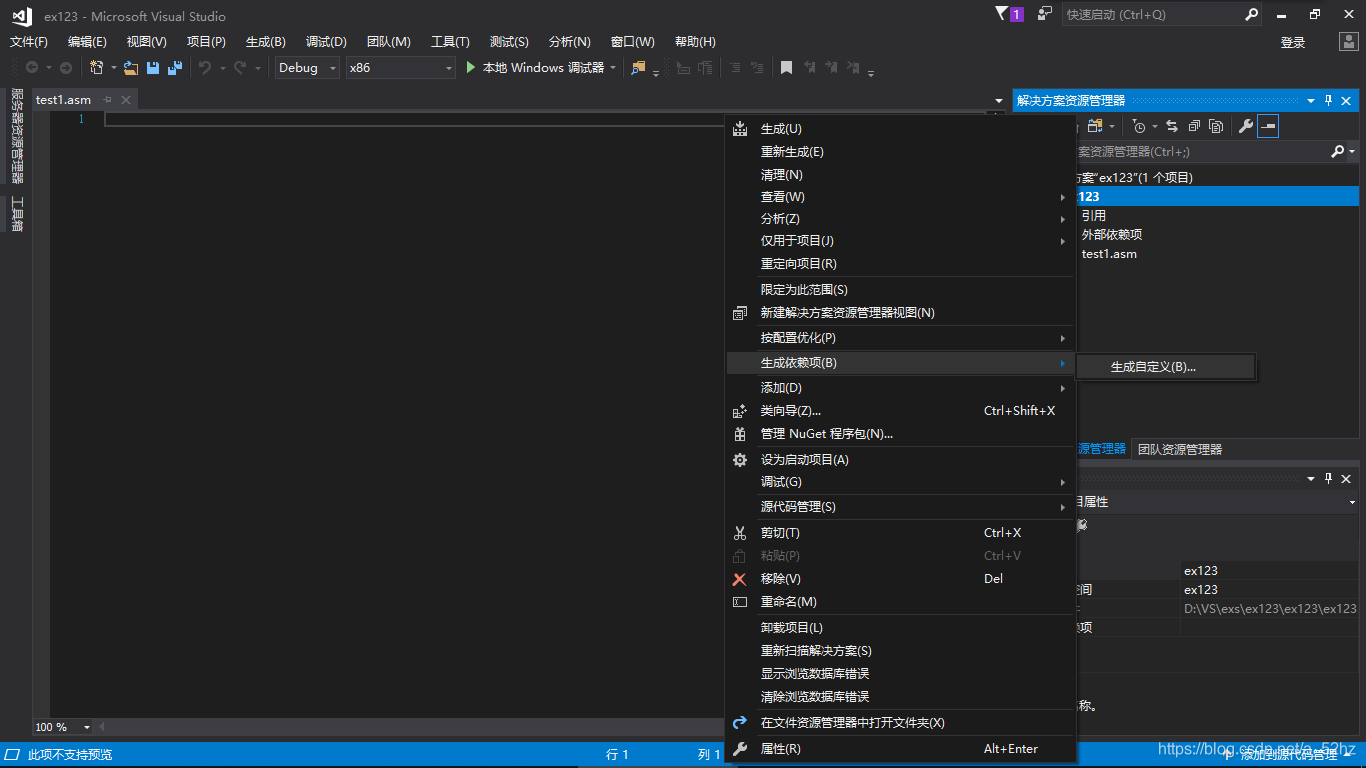Open the 视图(V) menu
Viewport: 1366px width, 768px height.
pos(146,42)
